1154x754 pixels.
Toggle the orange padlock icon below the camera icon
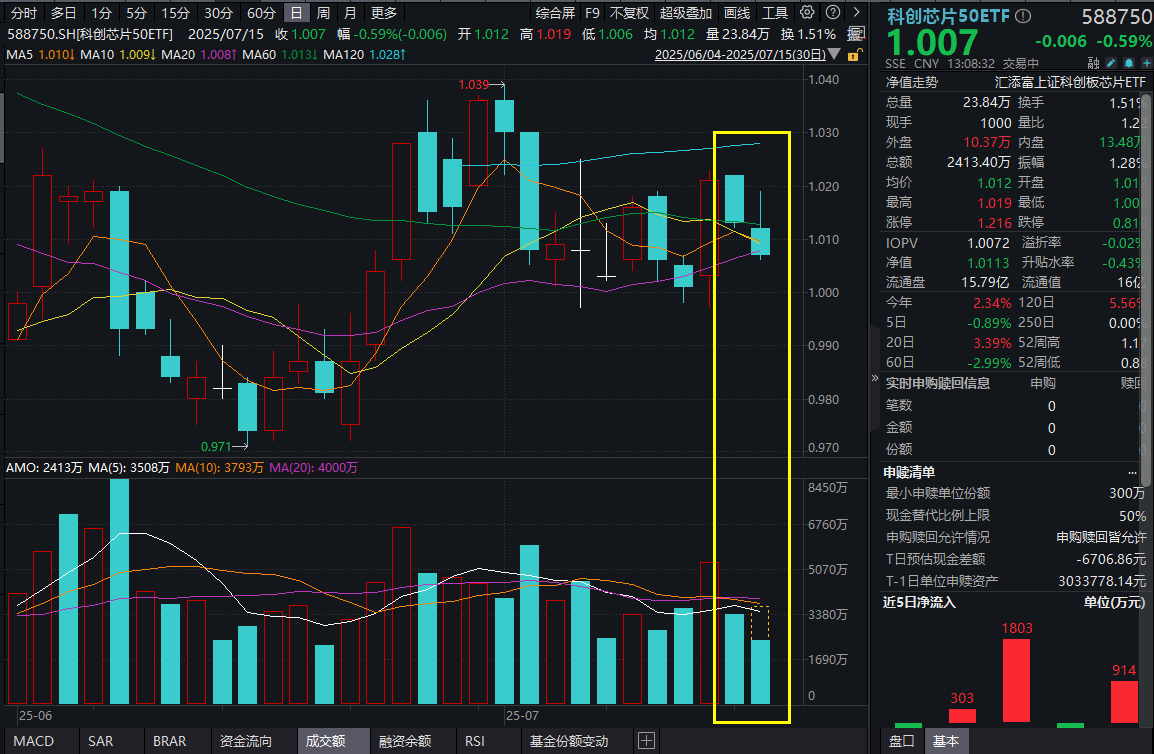853,55
